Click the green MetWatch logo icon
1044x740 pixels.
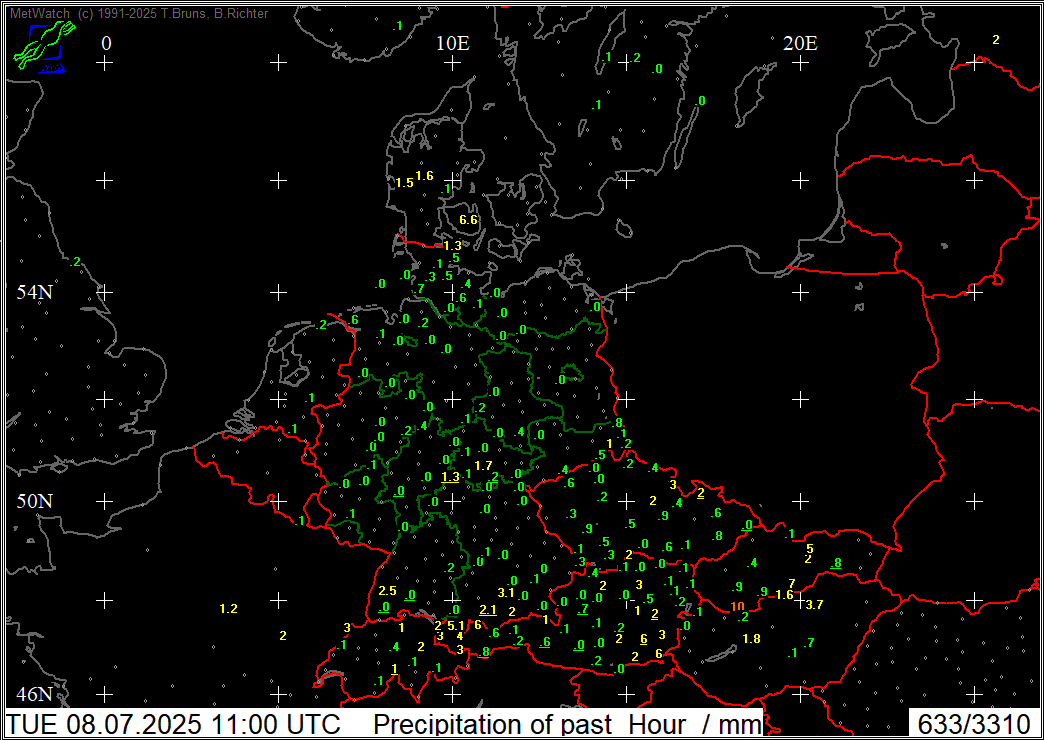(x=44, y=47)
